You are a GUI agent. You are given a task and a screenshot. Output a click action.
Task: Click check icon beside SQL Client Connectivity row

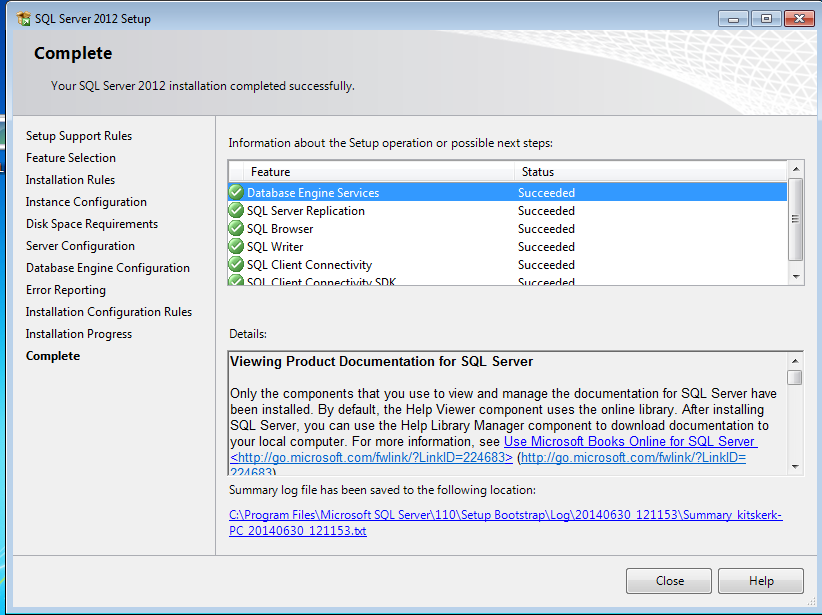236,264
